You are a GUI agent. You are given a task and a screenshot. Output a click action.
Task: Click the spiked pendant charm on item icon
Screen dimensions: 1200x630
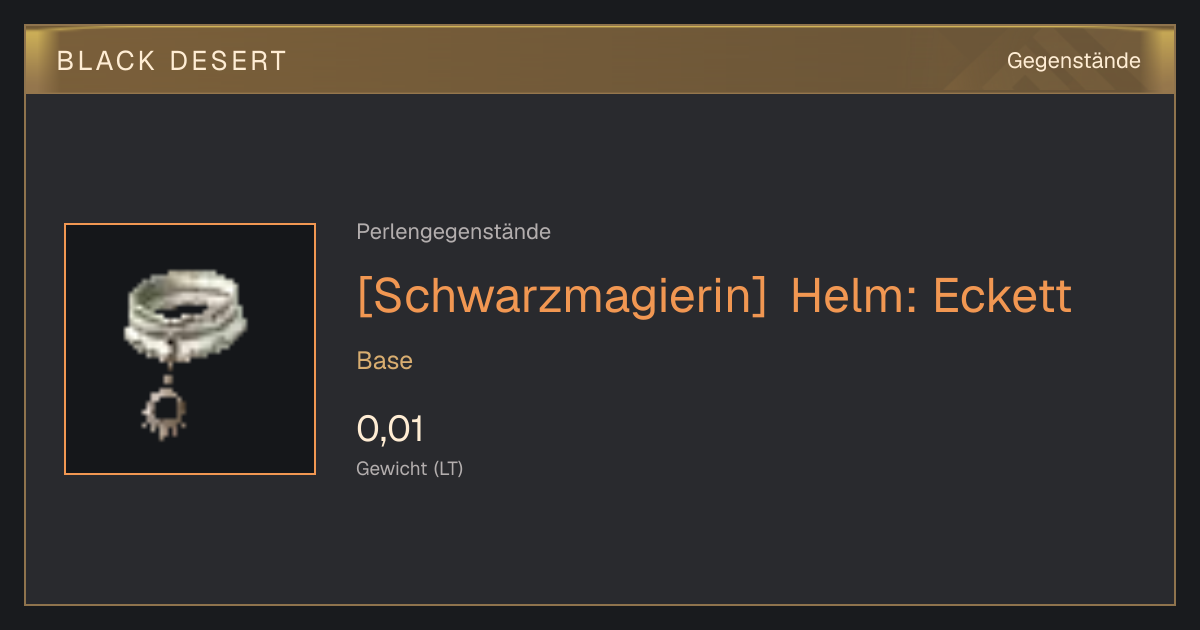tap(166, 412)
